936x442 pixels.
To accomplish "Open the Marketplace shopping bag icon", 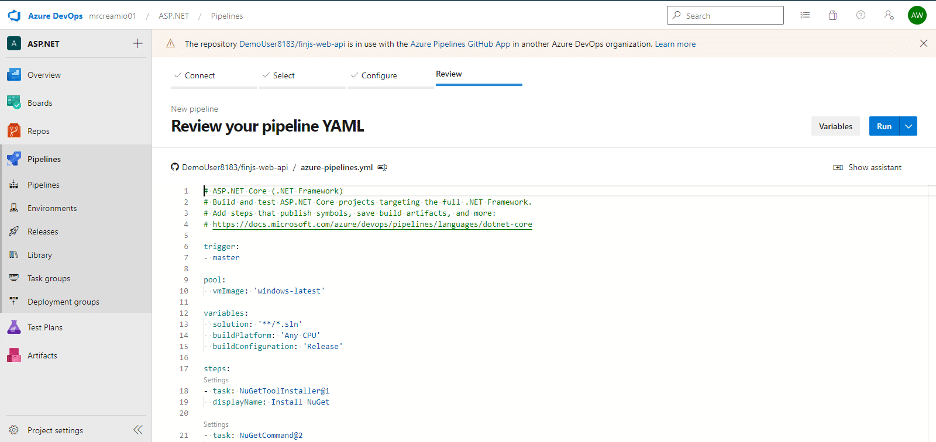I will click(x=833, y=16).
